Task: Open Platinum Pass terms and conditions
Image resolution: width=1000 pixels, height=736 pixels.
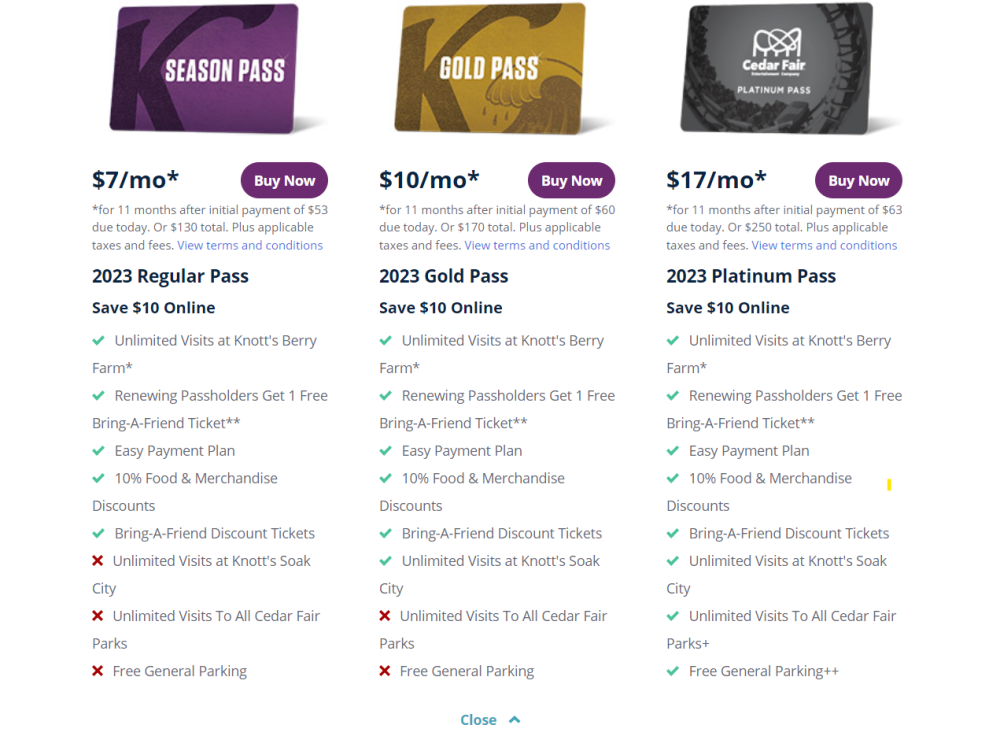Action: 824,245
